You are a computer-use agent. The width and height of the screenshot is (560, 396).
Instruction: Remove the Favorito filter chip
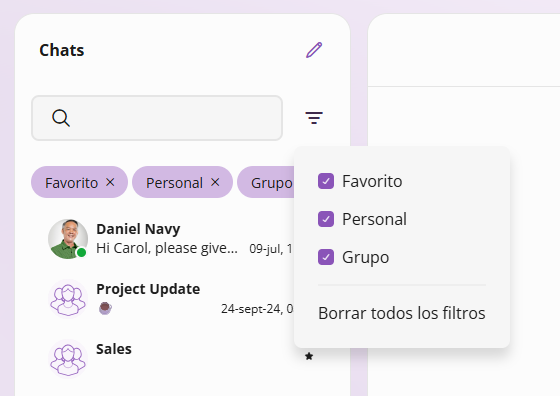click(110, 182)
